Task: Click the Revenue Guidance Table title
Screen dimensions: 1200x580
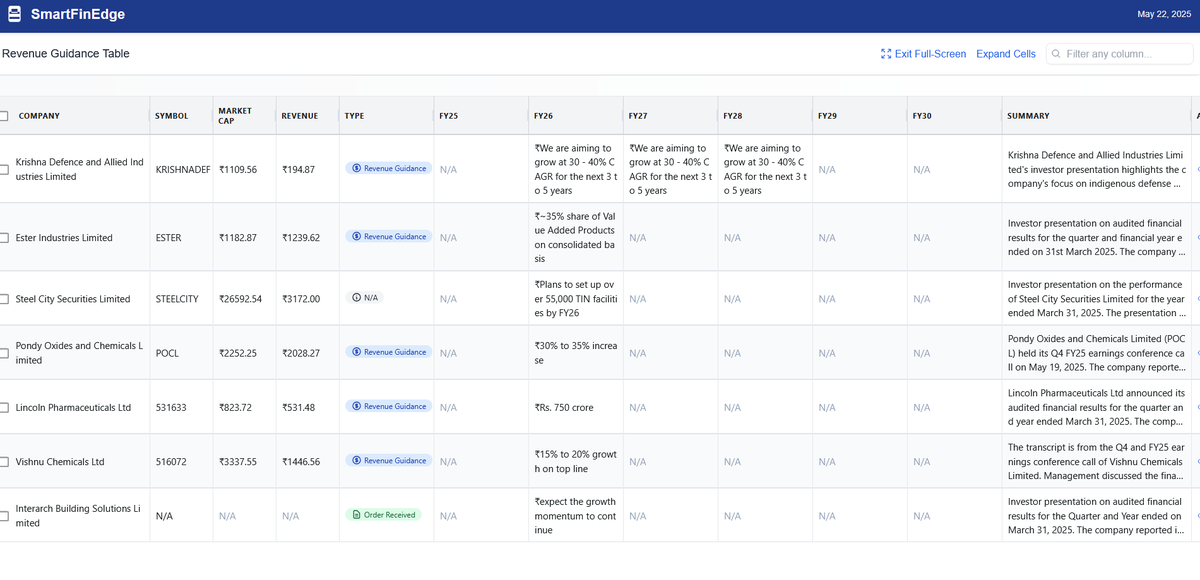Action: [66, 54]
